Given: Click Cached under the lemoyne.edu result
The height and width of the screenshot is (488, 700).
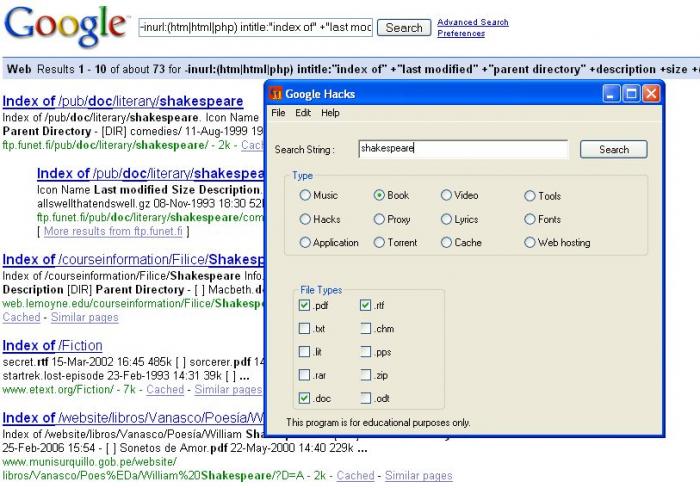Looking at the screenshot, I should 21,317.
